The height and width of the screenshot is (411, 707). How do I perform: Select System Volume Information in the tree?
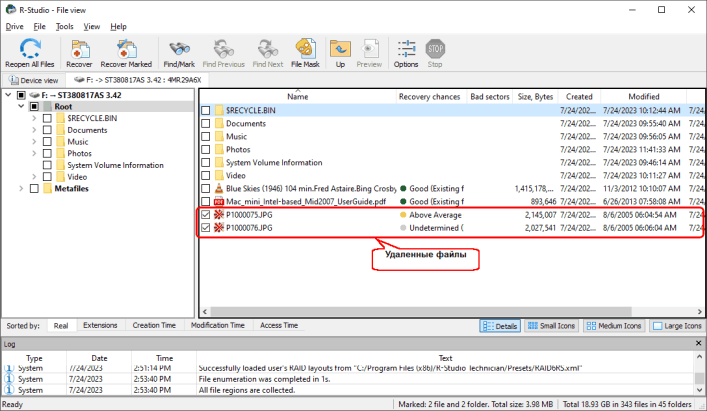(x=115, y=165)
